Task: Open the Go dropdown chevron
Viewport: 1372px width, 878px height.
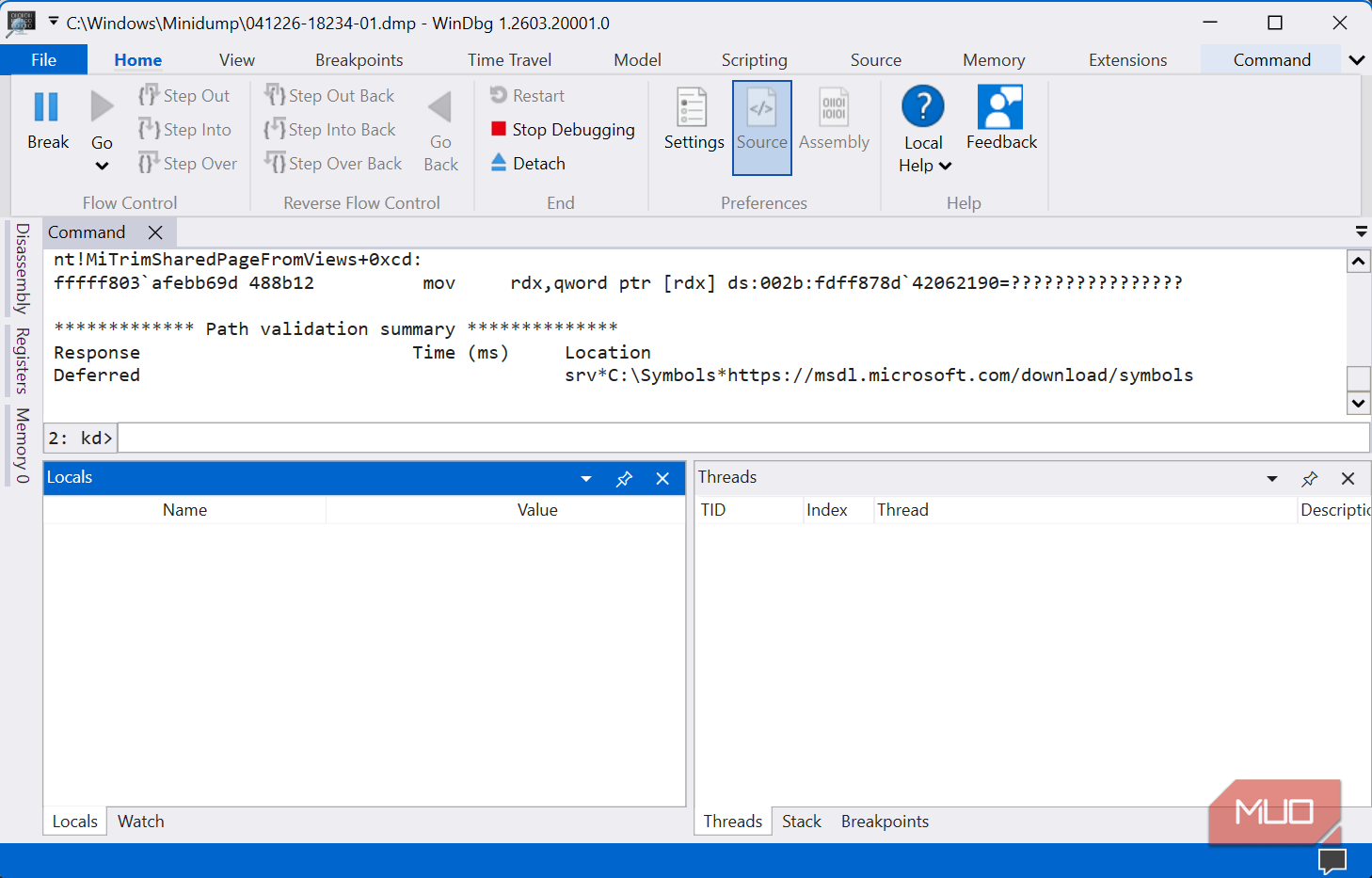Action: pos(102,167)
